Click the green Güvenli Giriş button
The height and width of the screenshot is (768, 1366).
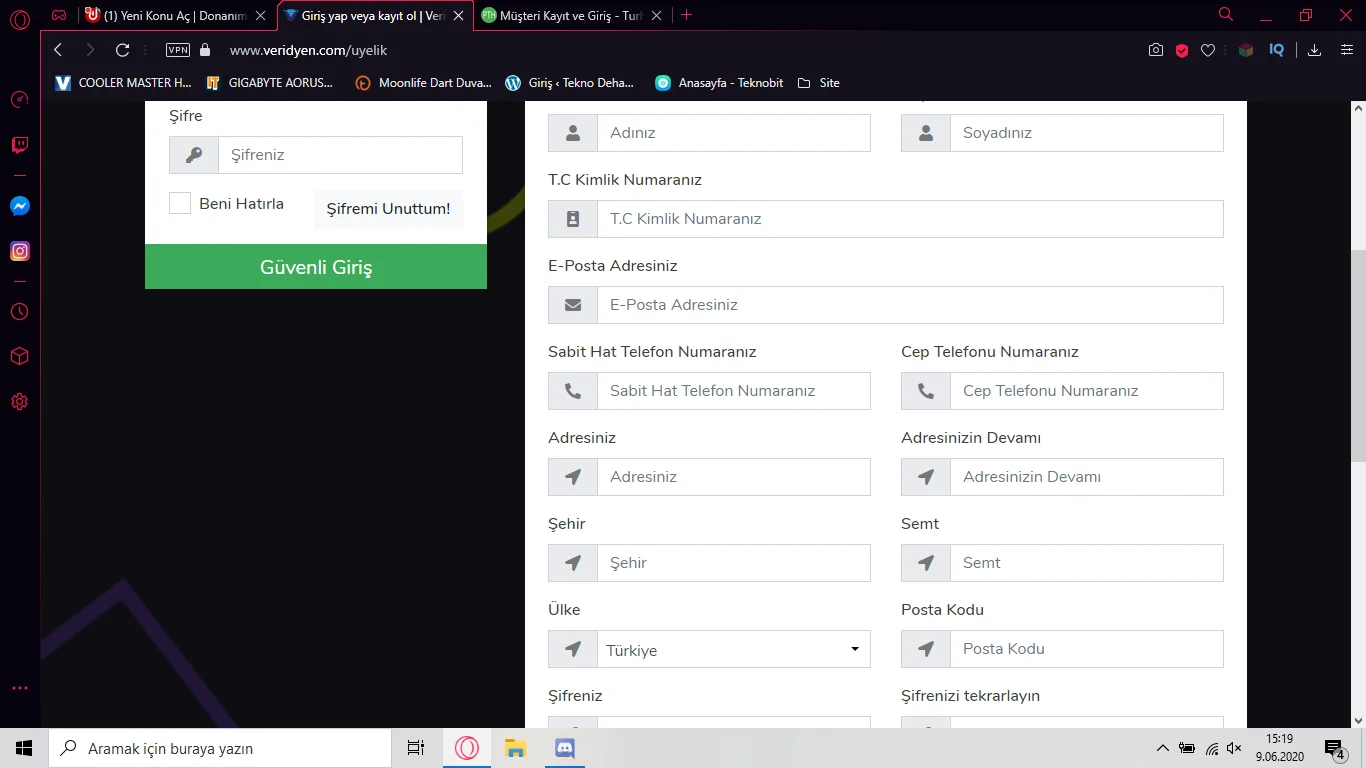coord(316,267)
